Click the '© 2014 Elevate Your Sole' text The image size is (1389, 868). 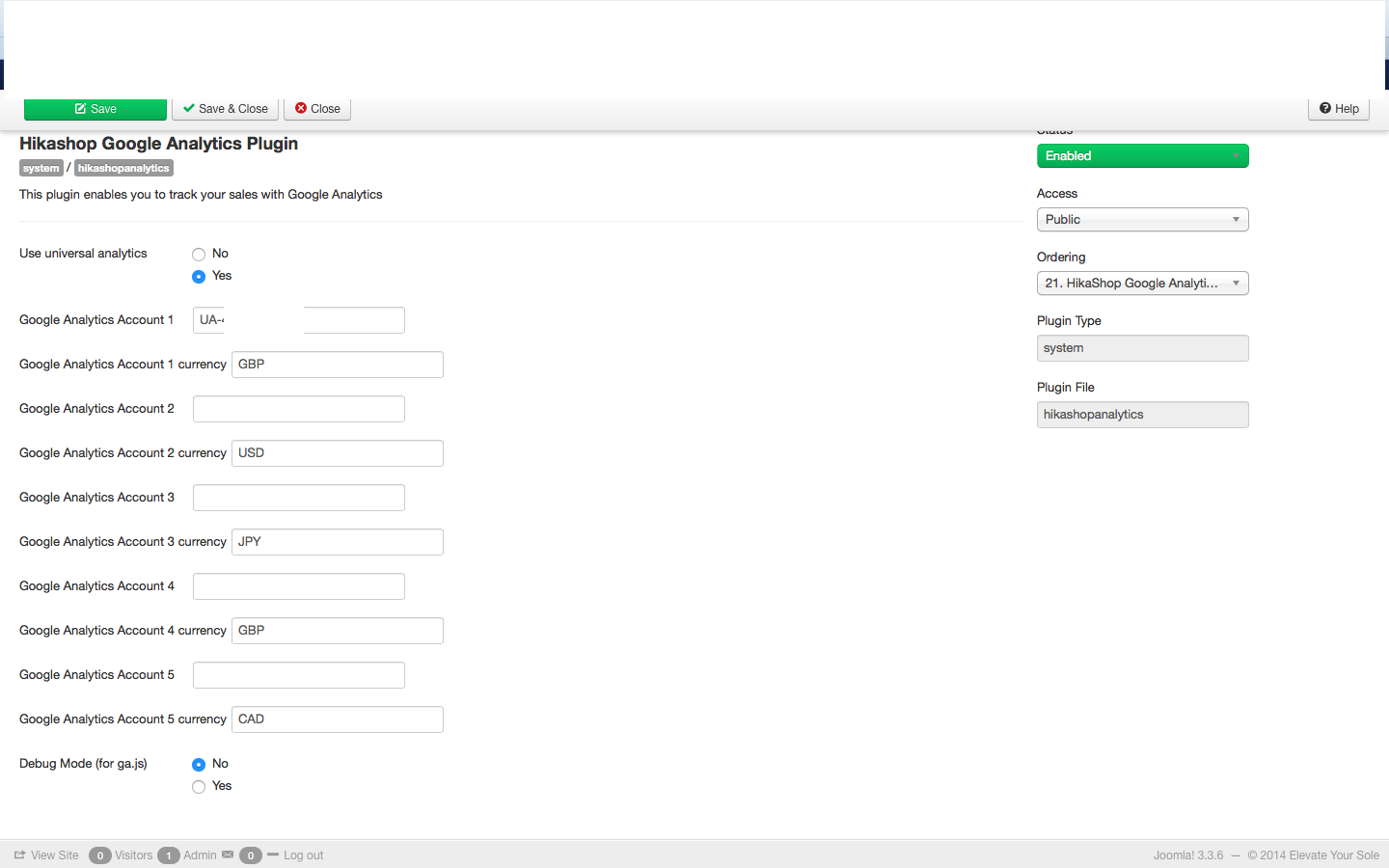[x=1314, y=855]
